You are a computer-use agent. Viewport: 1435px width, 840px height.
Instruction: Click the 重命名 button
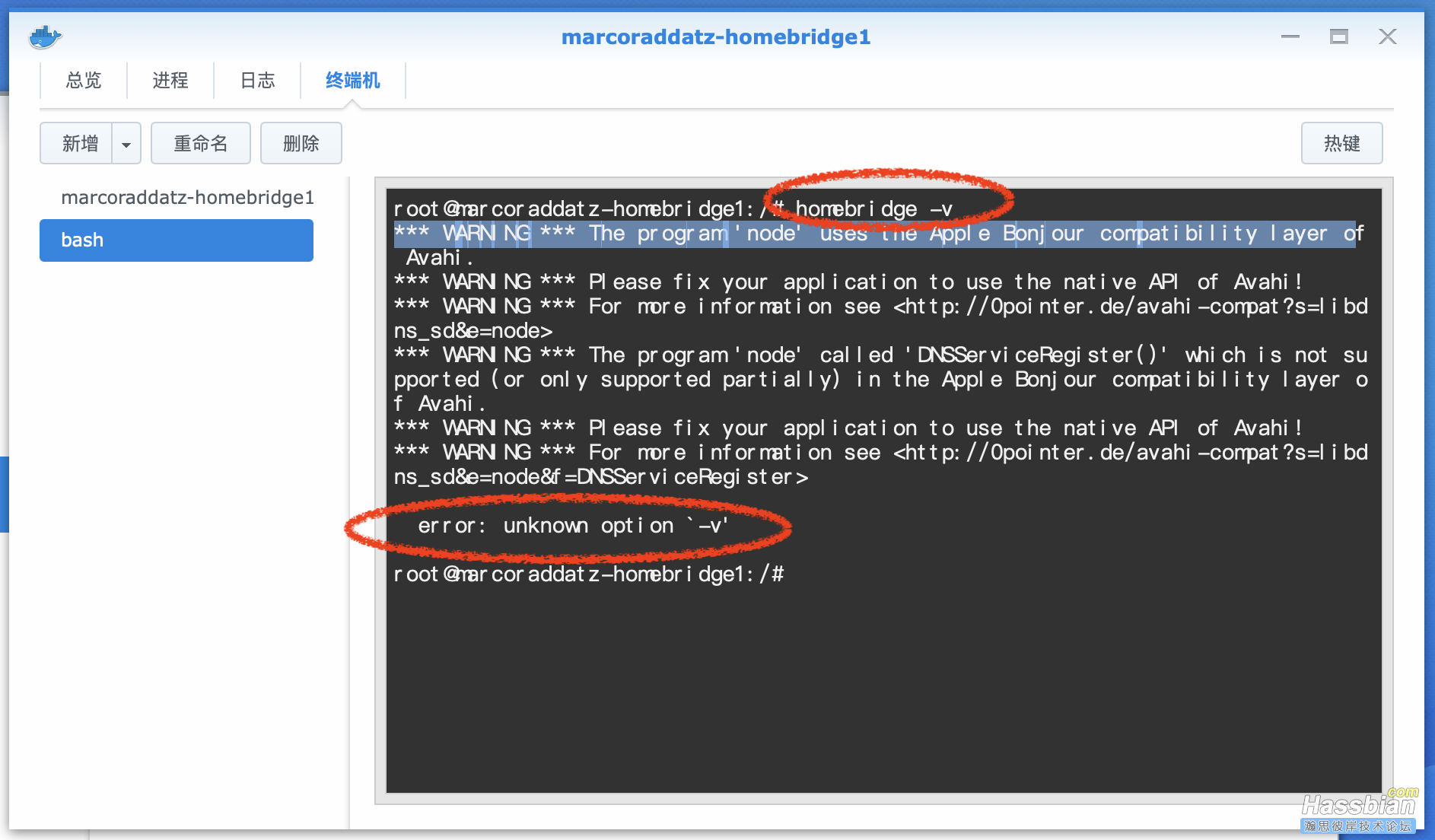(x=201, y=143)
